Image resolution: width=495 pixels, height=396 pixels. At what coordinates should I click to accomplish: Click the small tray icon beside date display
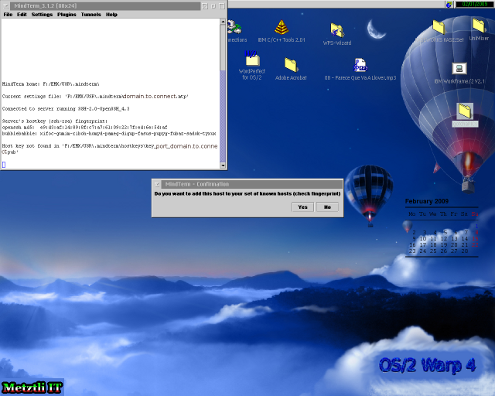pos(449,4)
